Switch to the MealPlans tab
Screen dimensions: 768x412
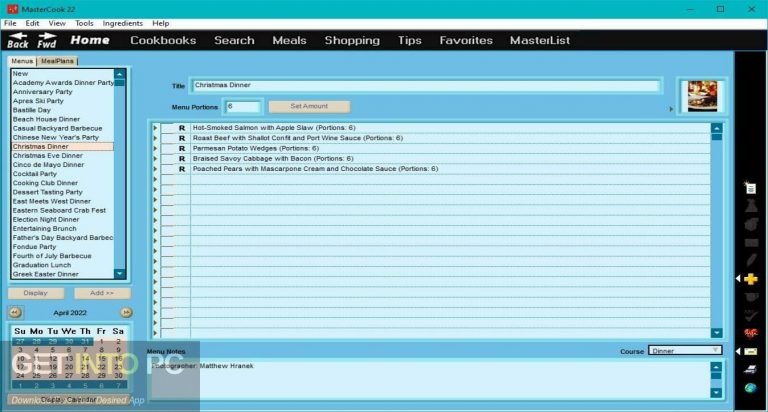(x=57, y=61)
